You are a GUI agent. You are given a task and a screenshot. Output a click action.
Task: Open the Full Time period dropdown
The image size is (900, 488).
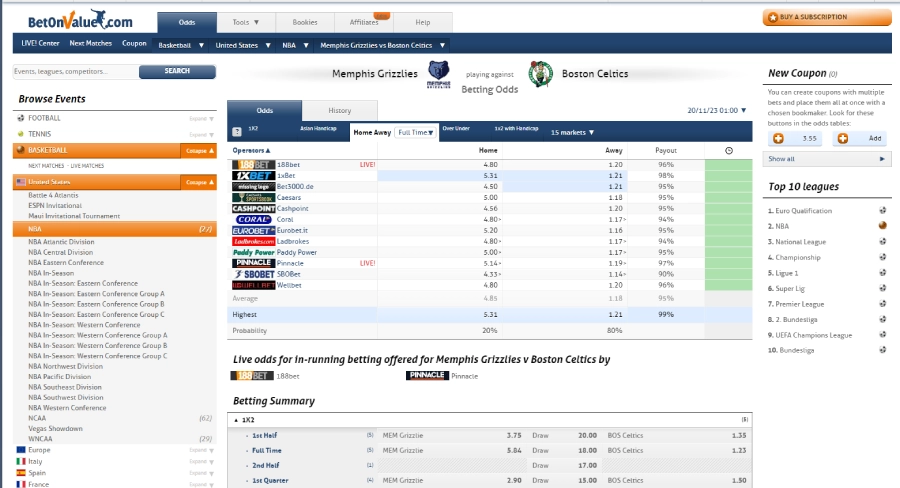point(416,132)
